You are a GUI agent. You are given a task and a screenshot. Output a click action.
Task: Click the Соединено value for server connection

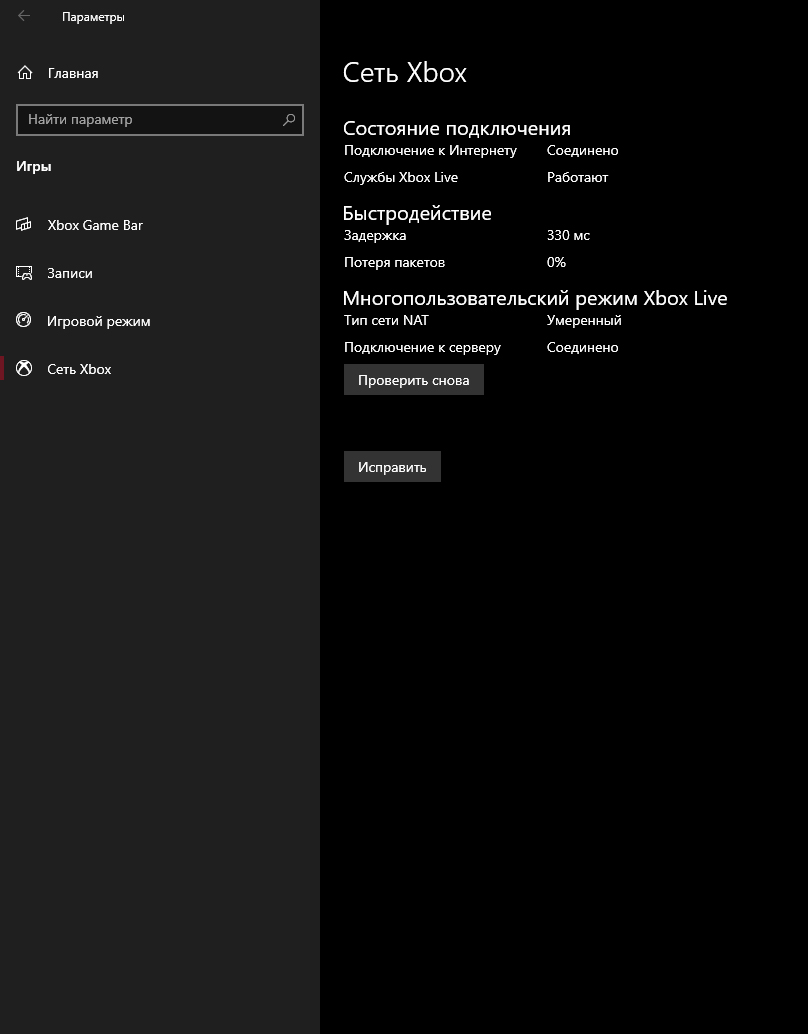click(x=582, y=347)
